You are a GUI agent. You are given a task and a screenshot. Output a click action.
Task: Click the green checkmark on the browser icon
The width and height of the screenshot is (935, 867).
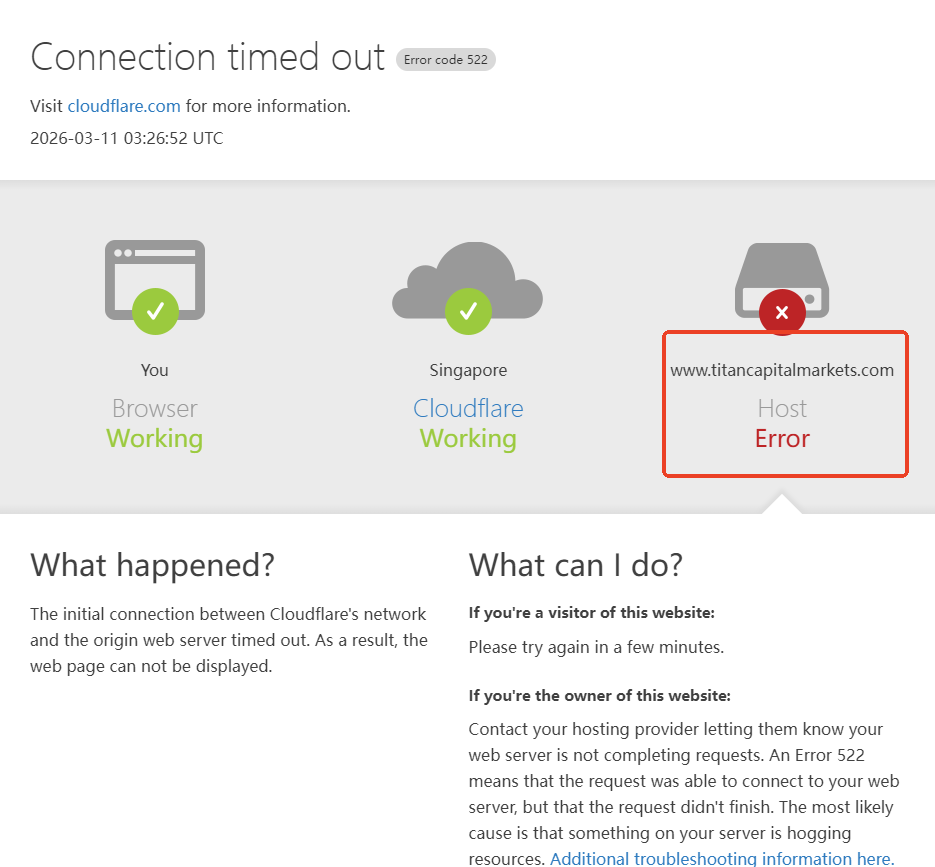(155, 311)
